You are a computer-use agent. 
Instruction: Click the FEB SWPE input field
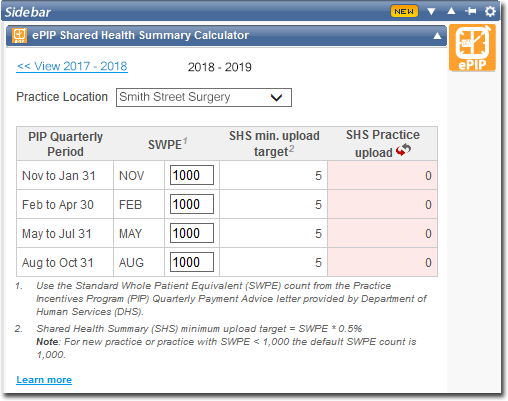click(x=192, y=204)
